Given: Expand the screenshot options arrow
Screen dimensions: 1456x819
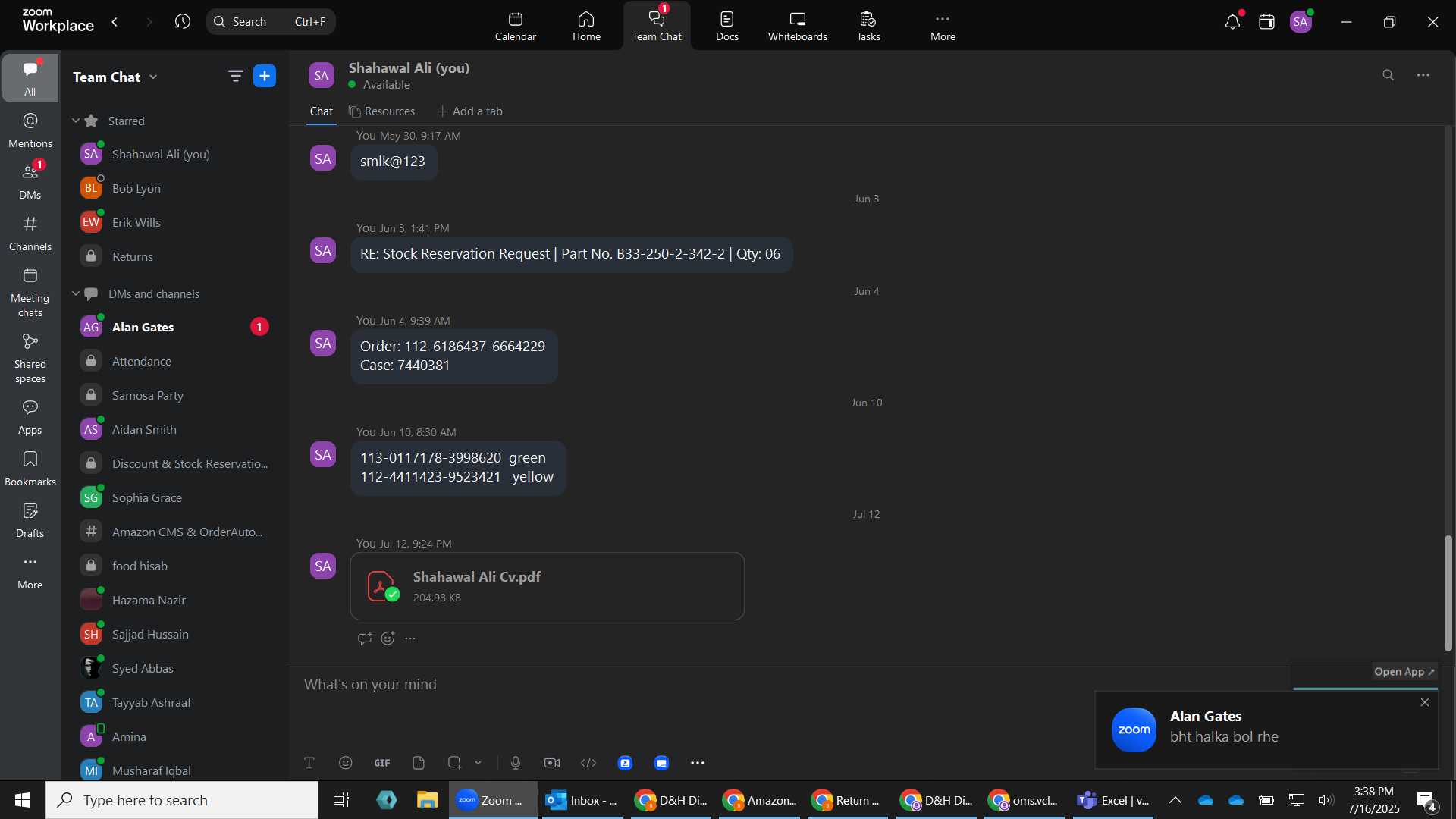Looking at the screenshot, I should pyautogui.click(x=479, y=763).
